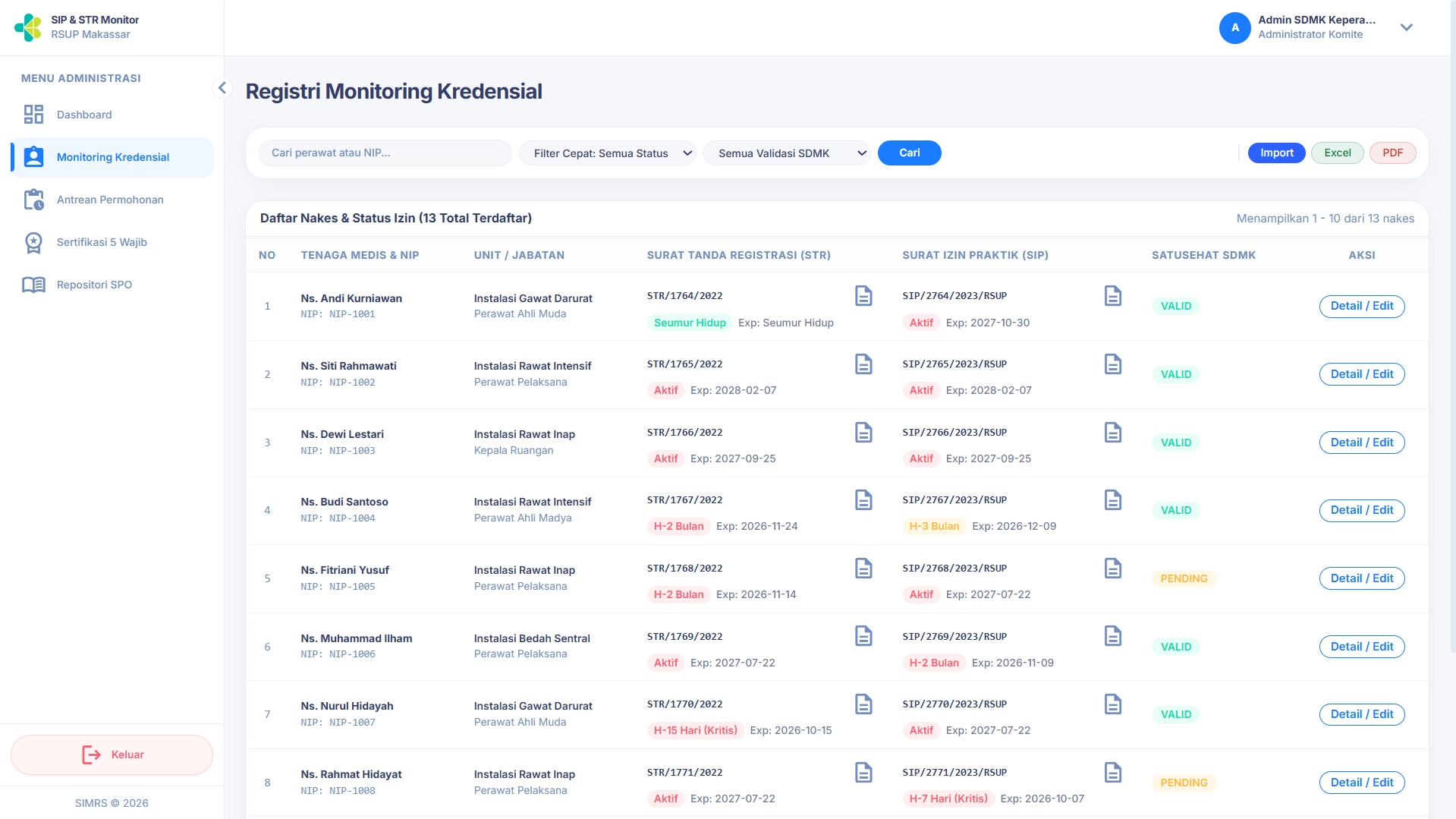
Task: Open Repositori SPO menu
Action: 112,285
